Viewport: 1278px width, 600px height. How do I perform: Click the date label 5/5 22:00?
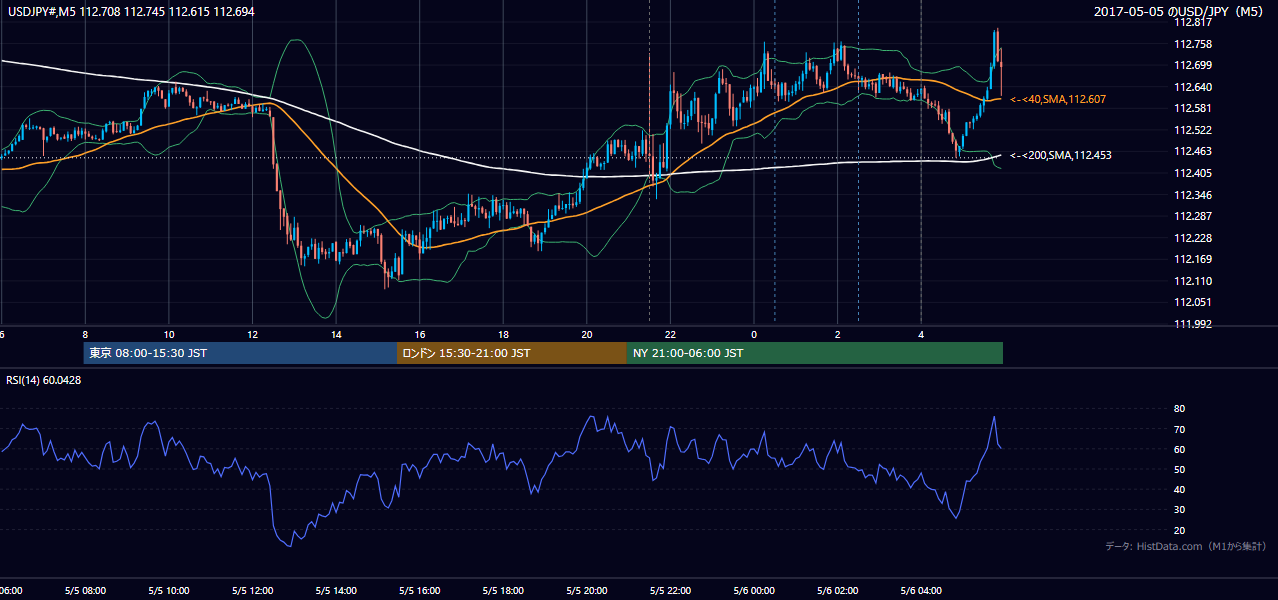click(671, 591)
